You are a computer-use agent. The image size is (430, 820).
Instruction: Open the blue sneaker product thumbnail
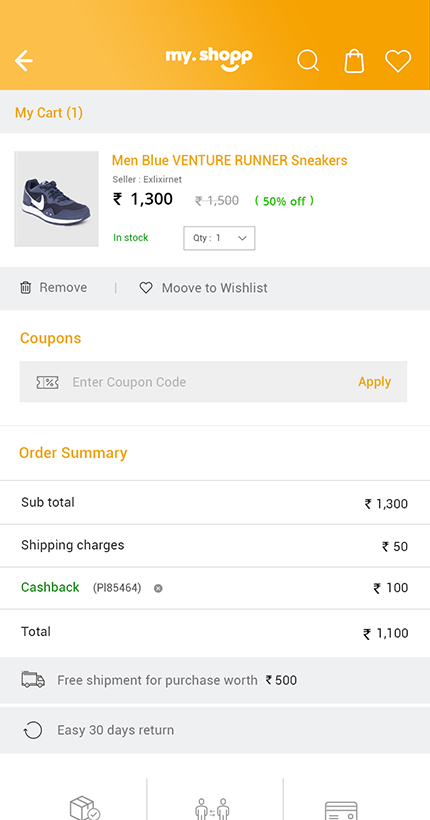pos(56,199)
